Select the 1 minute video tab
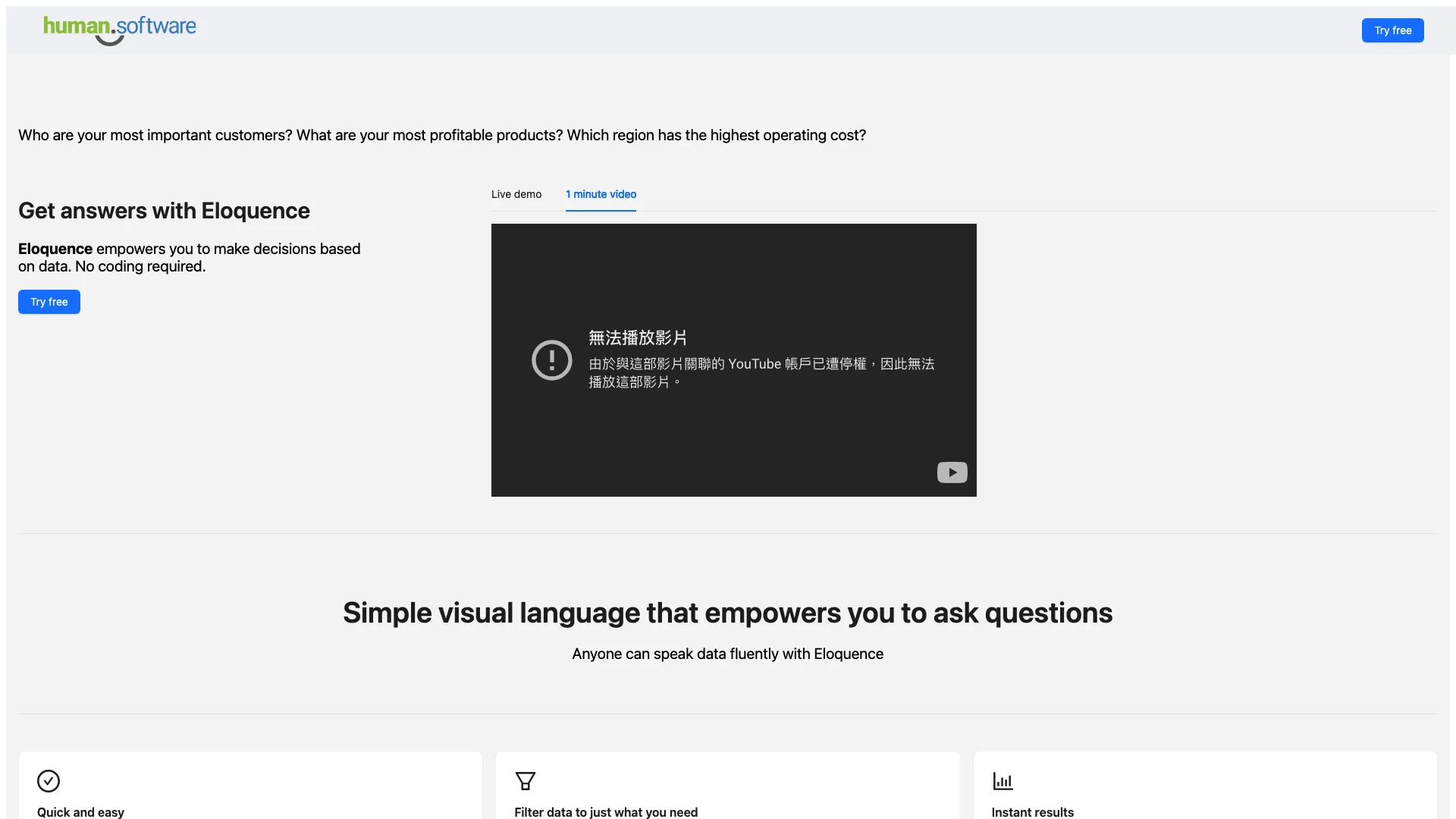 601,194
